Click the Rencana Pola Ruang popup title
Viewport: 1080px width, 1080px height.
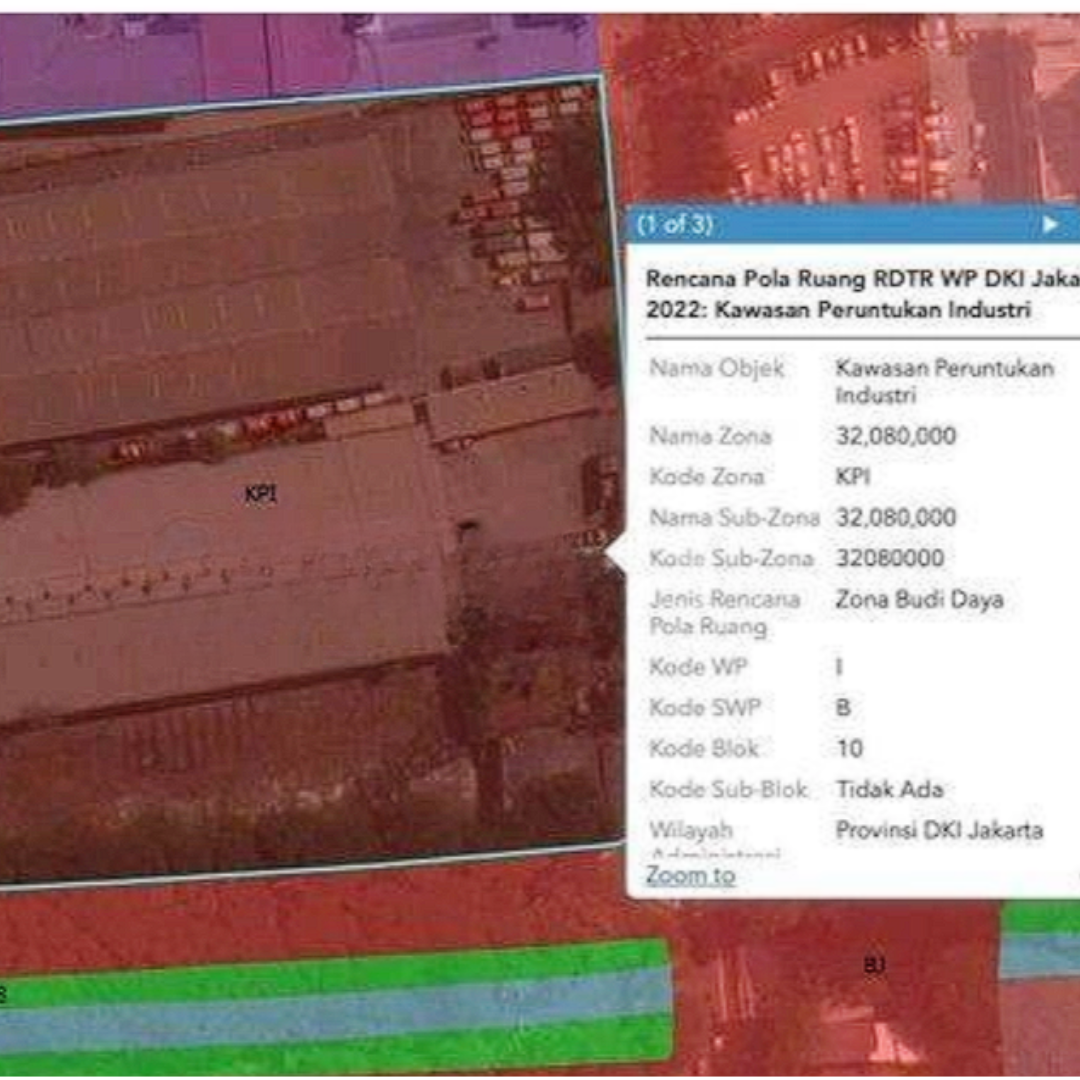(862, 294)
